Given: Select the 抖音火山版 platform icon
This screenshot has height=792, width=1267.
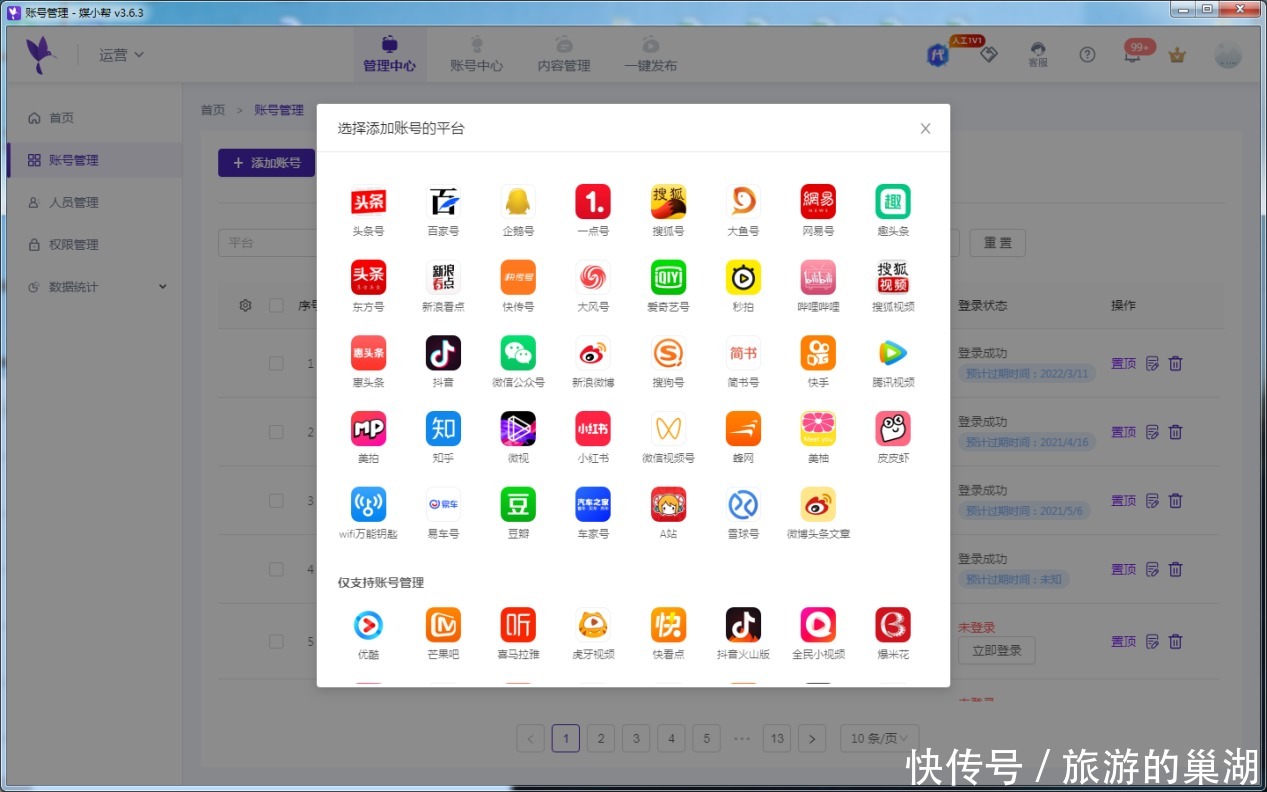Looking at the screenshot, I should click(743, 625).
